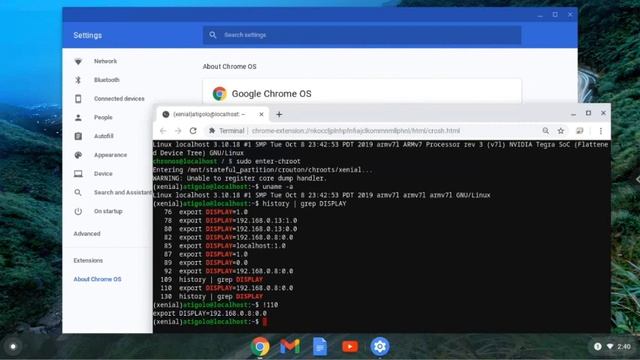Bookmark this page with star icon
The width and height of the screenshot is (640, 360).
(561, 131)
